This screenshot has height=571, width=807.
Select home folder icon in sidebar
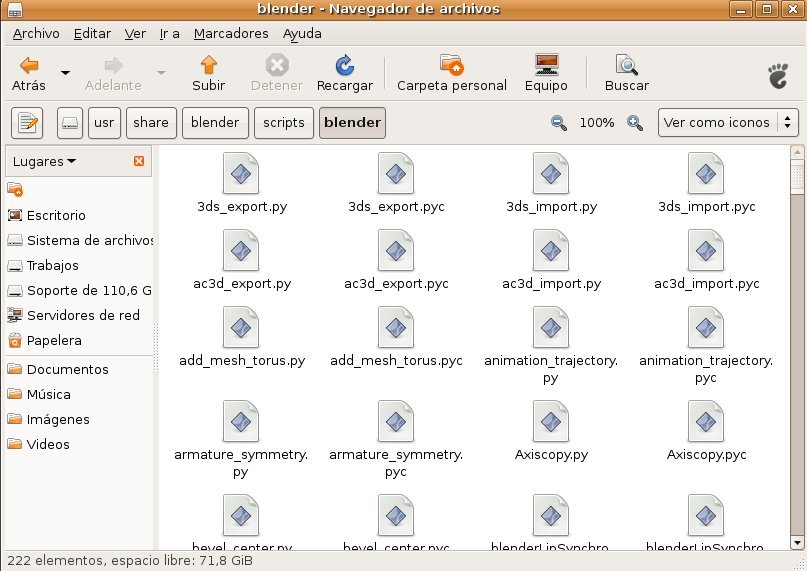pyautogui.click(x=15, y=190)
